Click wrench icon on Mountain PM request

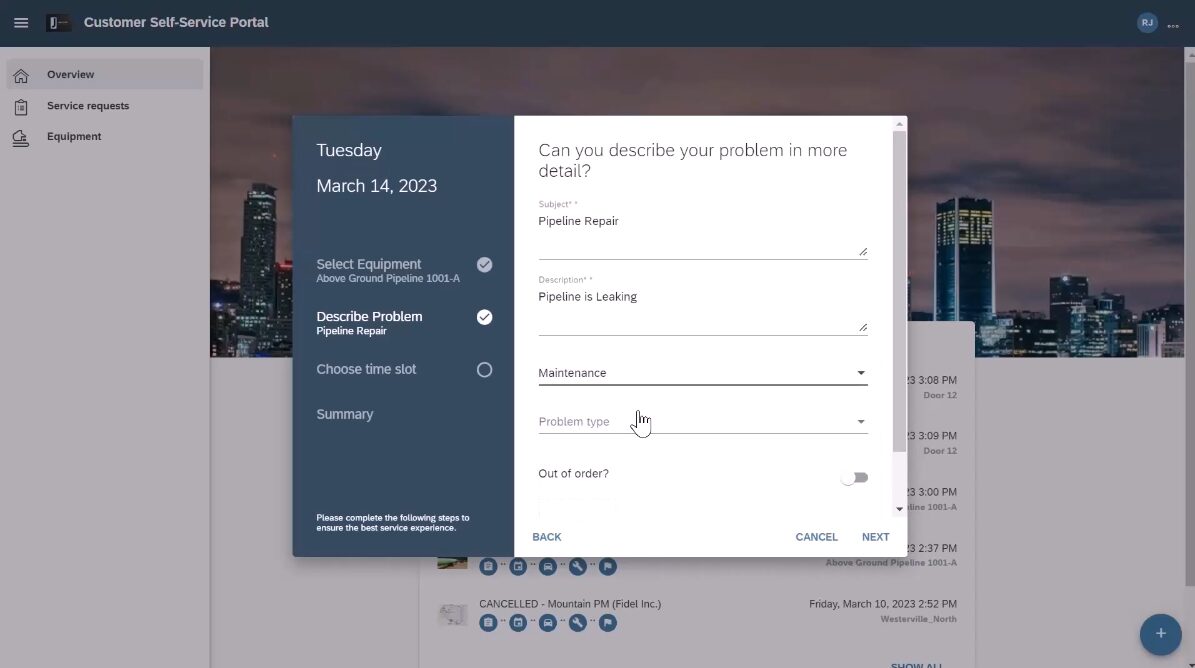[577, 623]
